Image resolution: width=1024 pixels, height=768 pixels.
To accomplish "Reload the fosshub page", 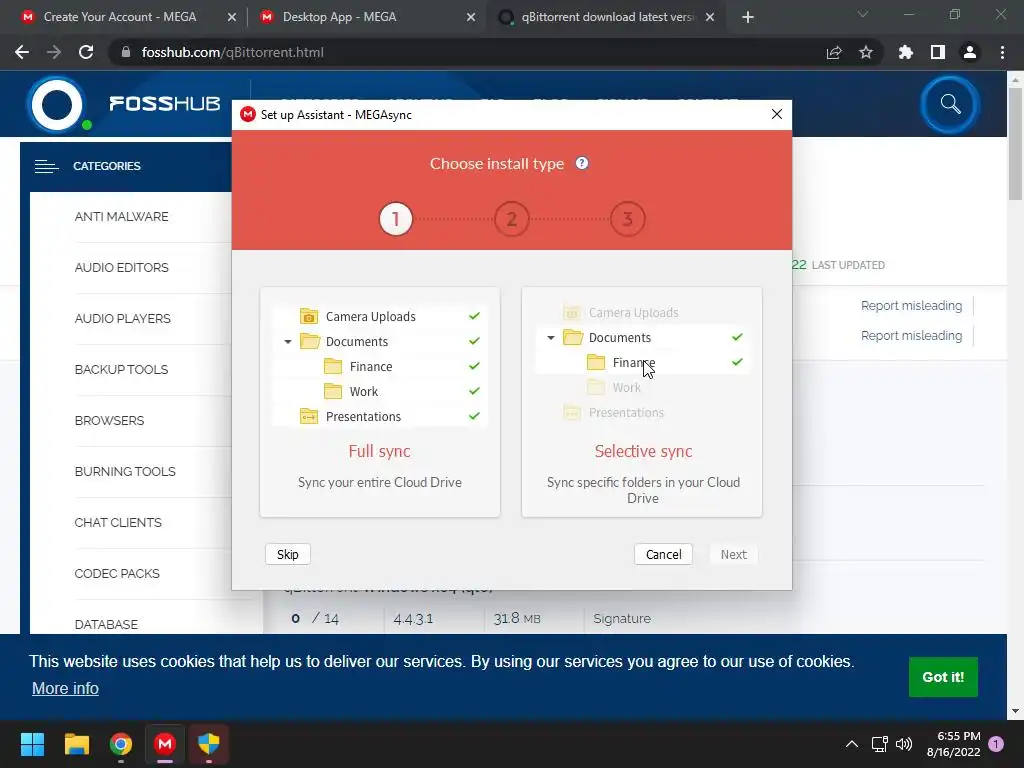I will click(x=86, y=52).
